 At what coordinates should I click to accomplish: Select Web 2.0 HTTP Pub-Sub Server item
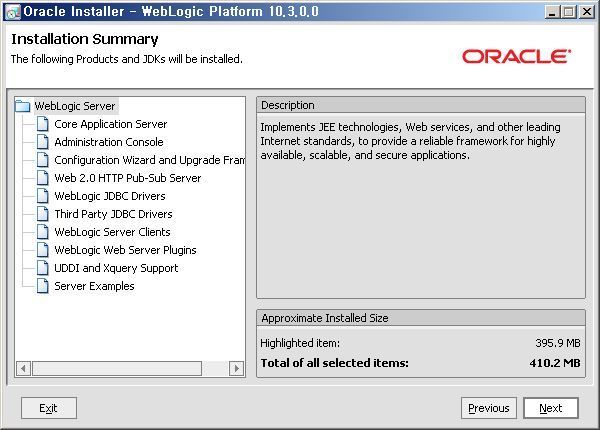point(128,178)
